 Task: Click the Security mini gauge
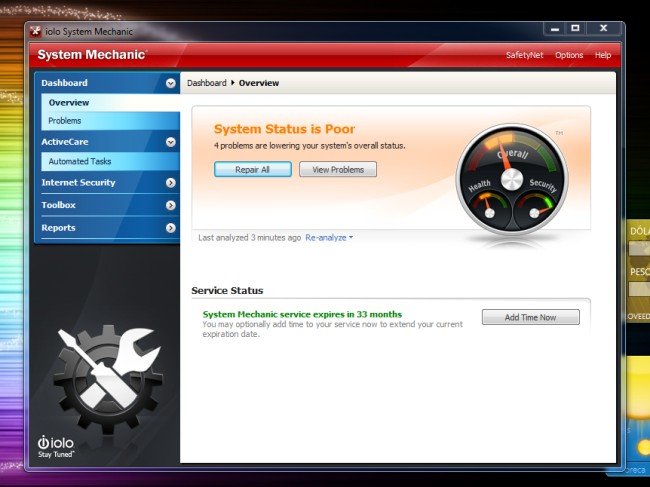tap(535, 209)
